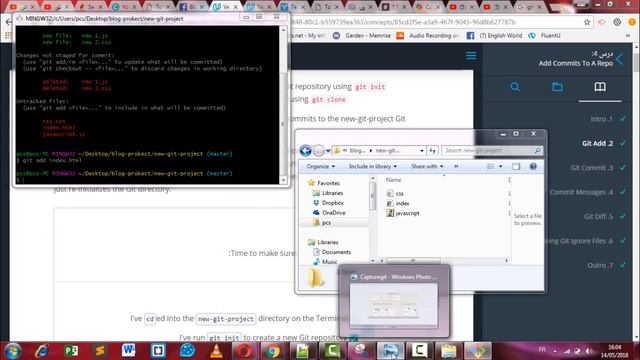Open Microsoft Word taskbar icon
Screen dimensions: 640x360
(129, 350)
